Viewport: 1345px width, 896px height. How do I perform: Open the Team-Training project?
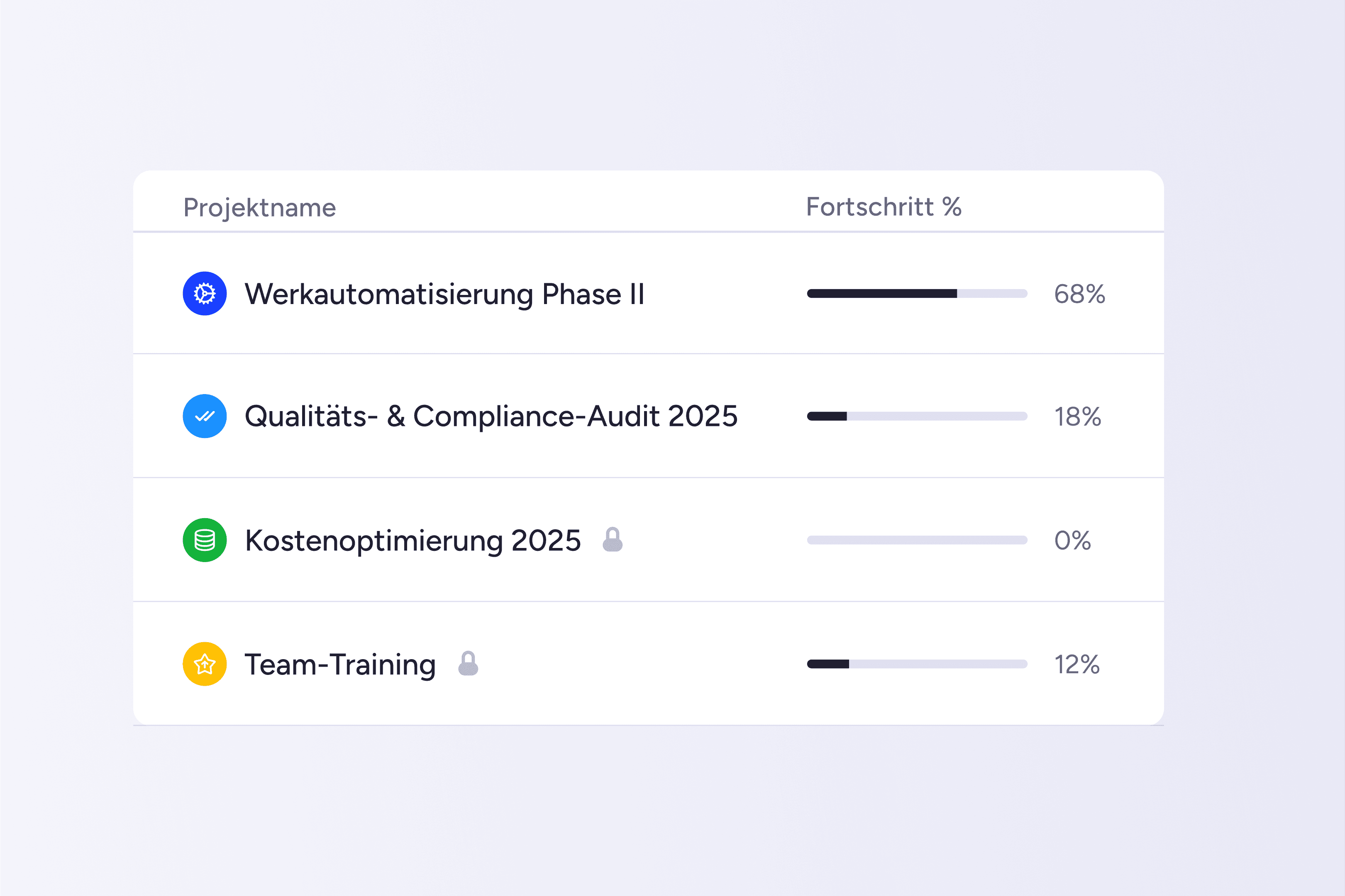tap(340, 665)
